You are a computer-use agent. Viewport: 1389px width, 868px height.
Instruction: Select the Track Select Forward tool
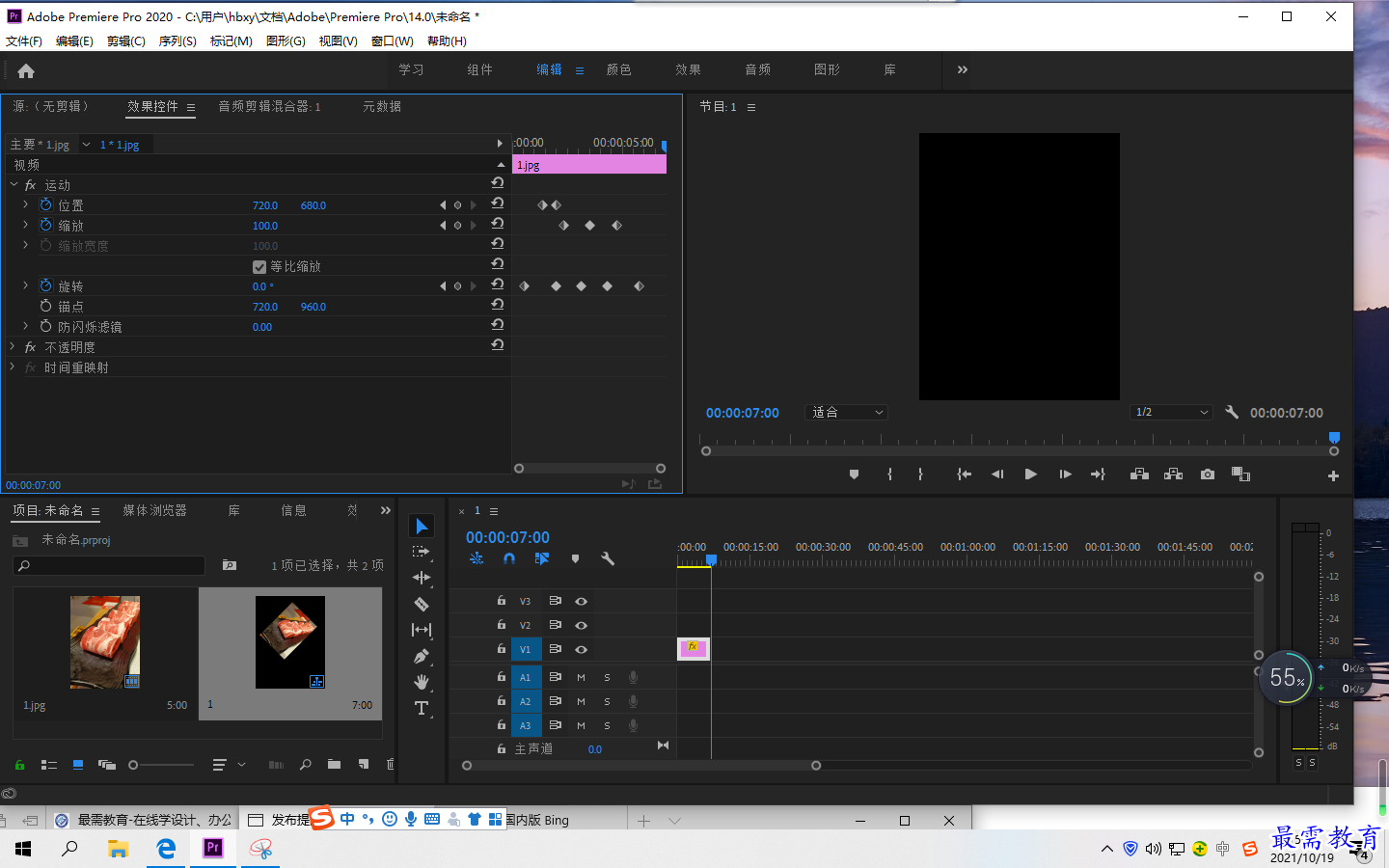tap(422, 552)
